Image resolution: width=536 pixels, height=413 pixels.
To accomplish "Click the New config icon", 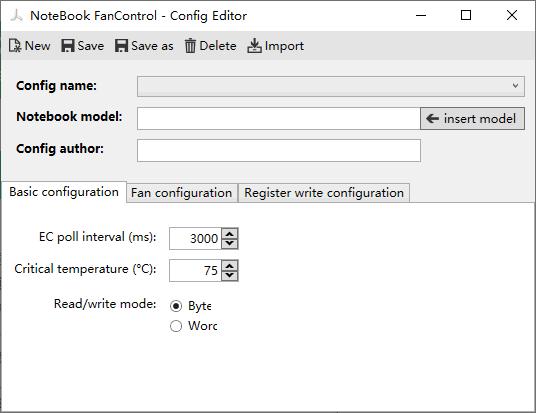I will [15, 46].
